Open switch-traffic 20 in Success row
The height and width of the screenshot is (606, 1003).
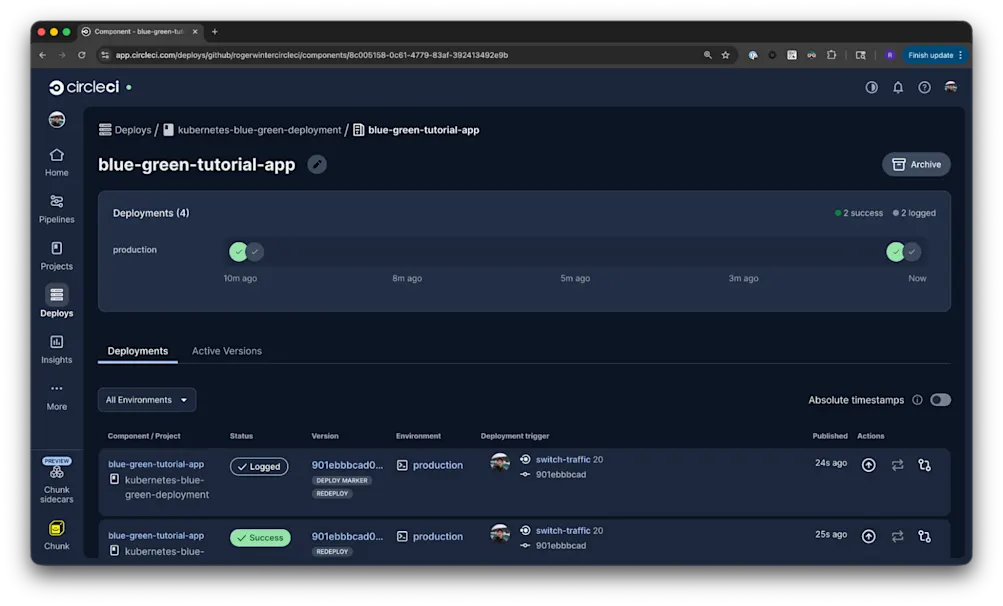click(x=569, y=530)
